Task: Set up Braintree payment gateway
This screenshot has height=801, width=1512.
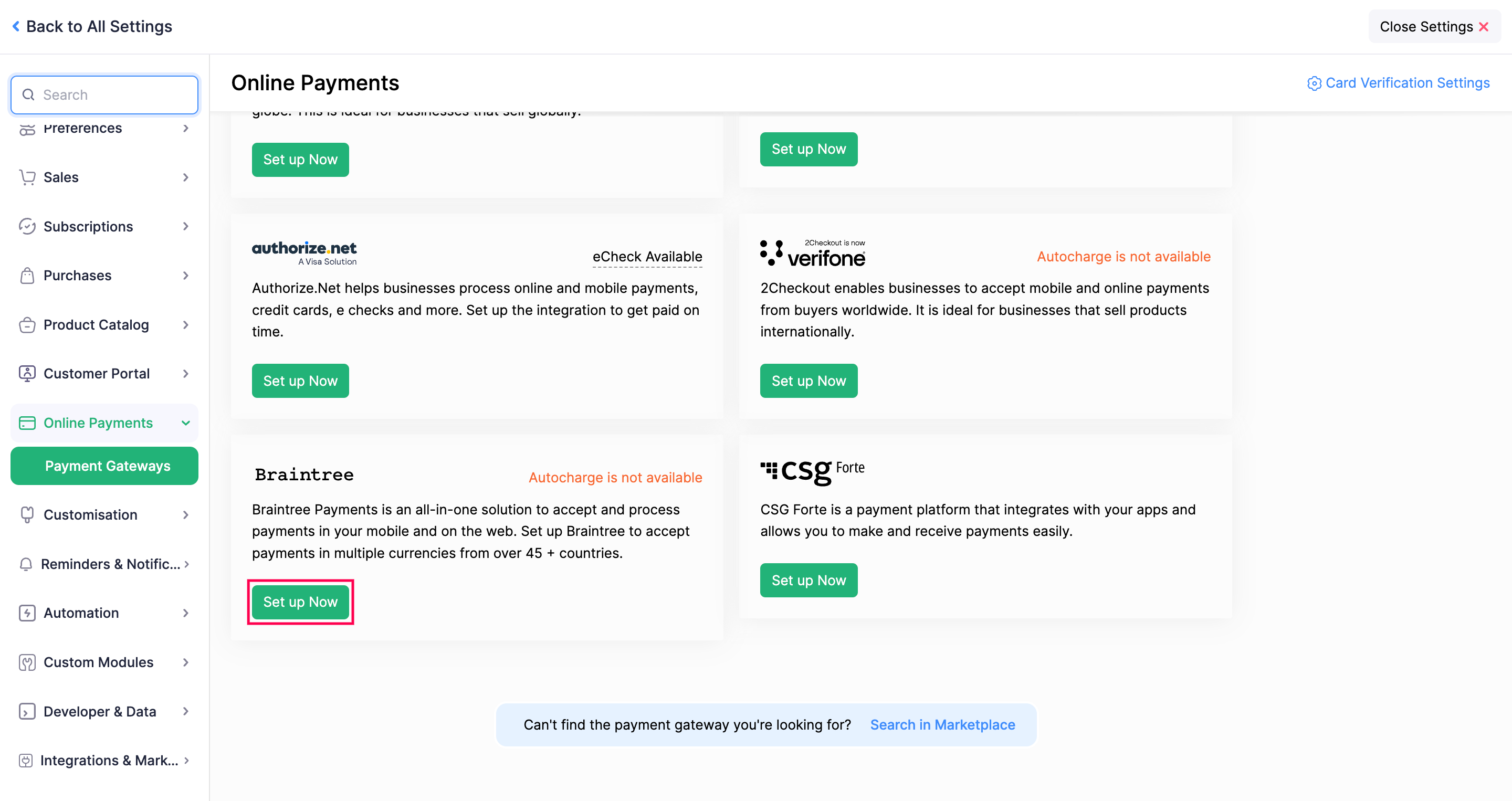Action: (x=300, y=602)
